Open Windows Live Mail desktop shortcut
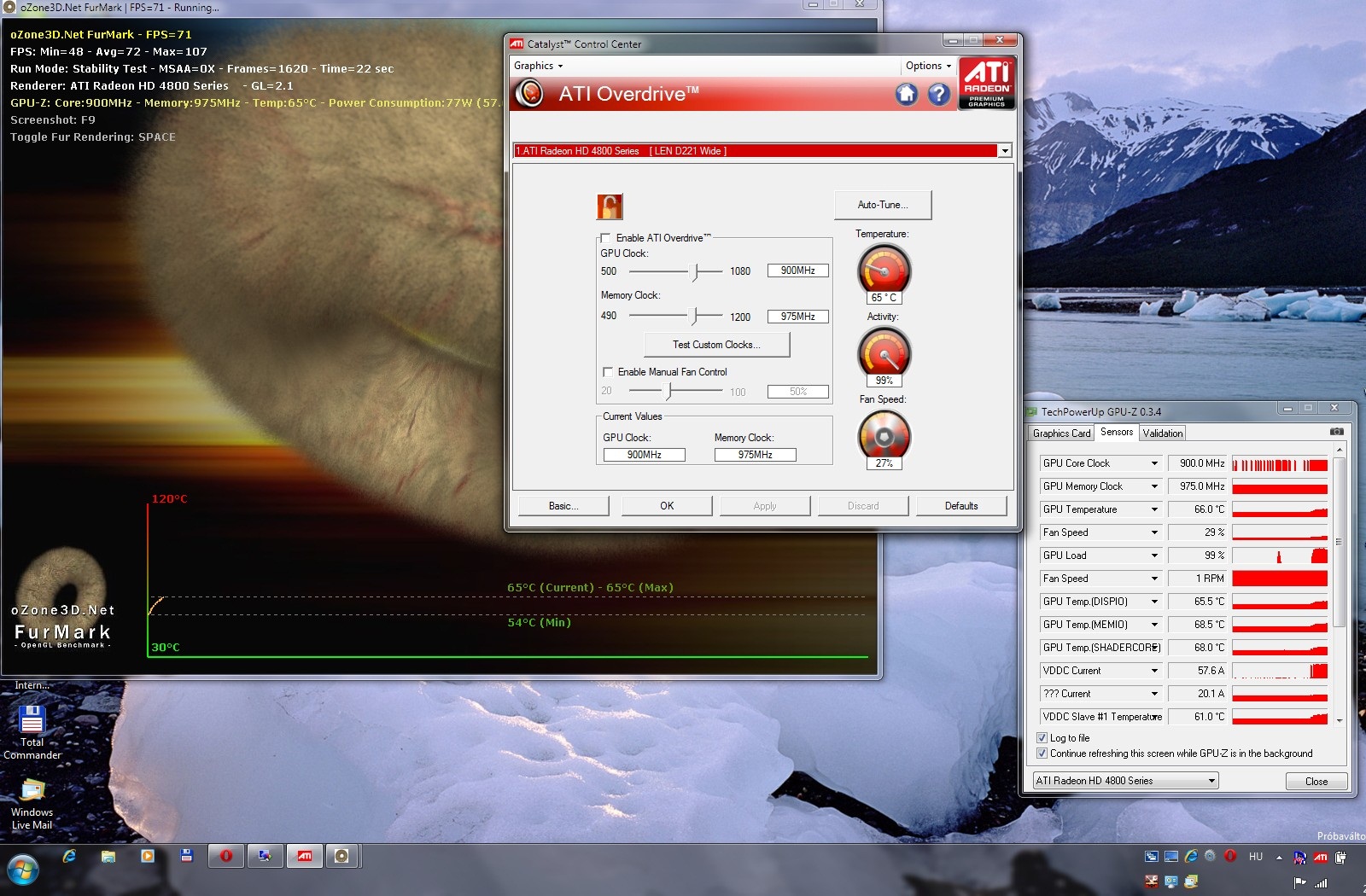 click(32, 805)
